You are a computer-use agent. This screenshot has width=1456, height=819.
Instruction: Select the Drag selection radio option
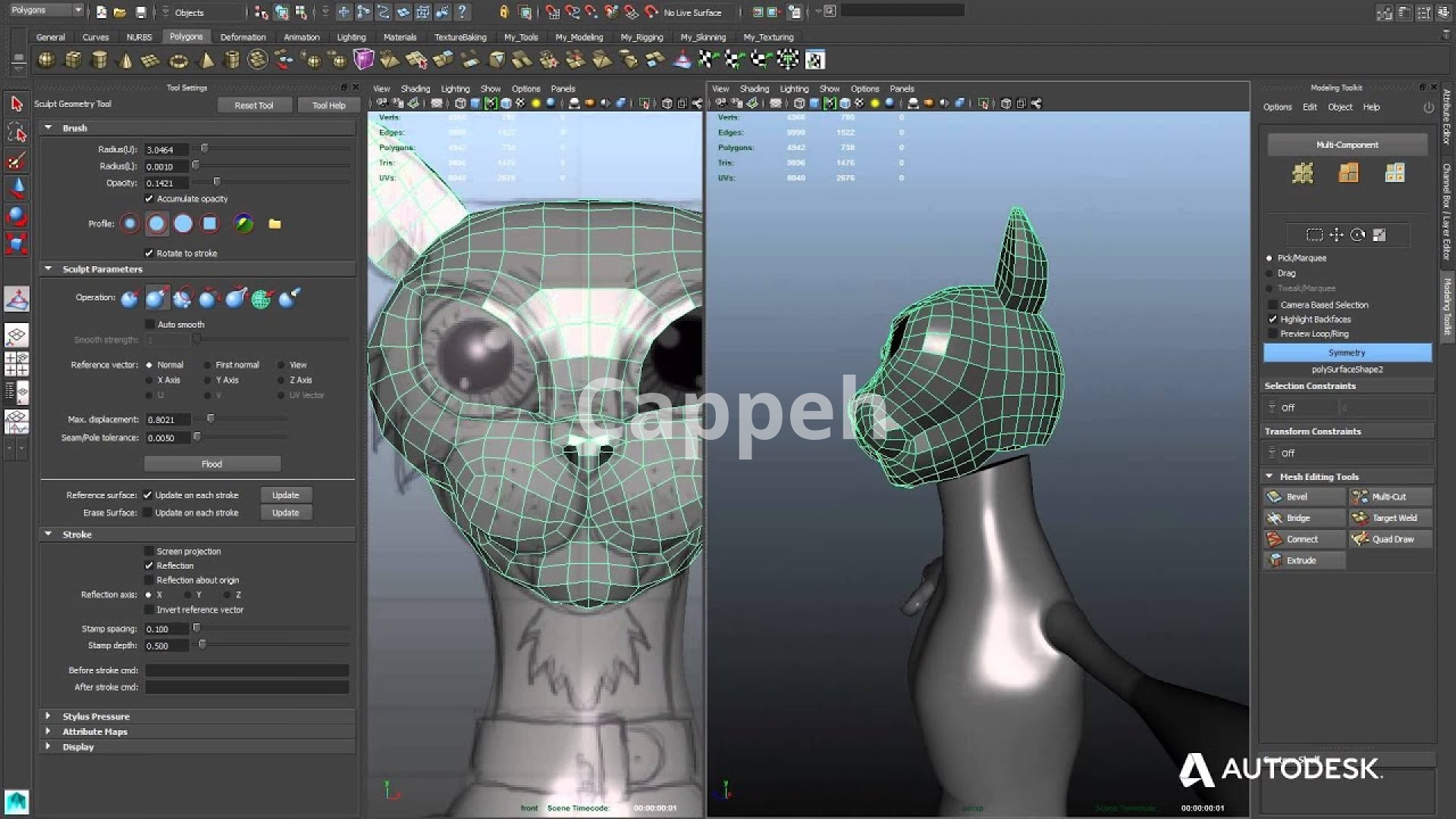point(1269,273)
